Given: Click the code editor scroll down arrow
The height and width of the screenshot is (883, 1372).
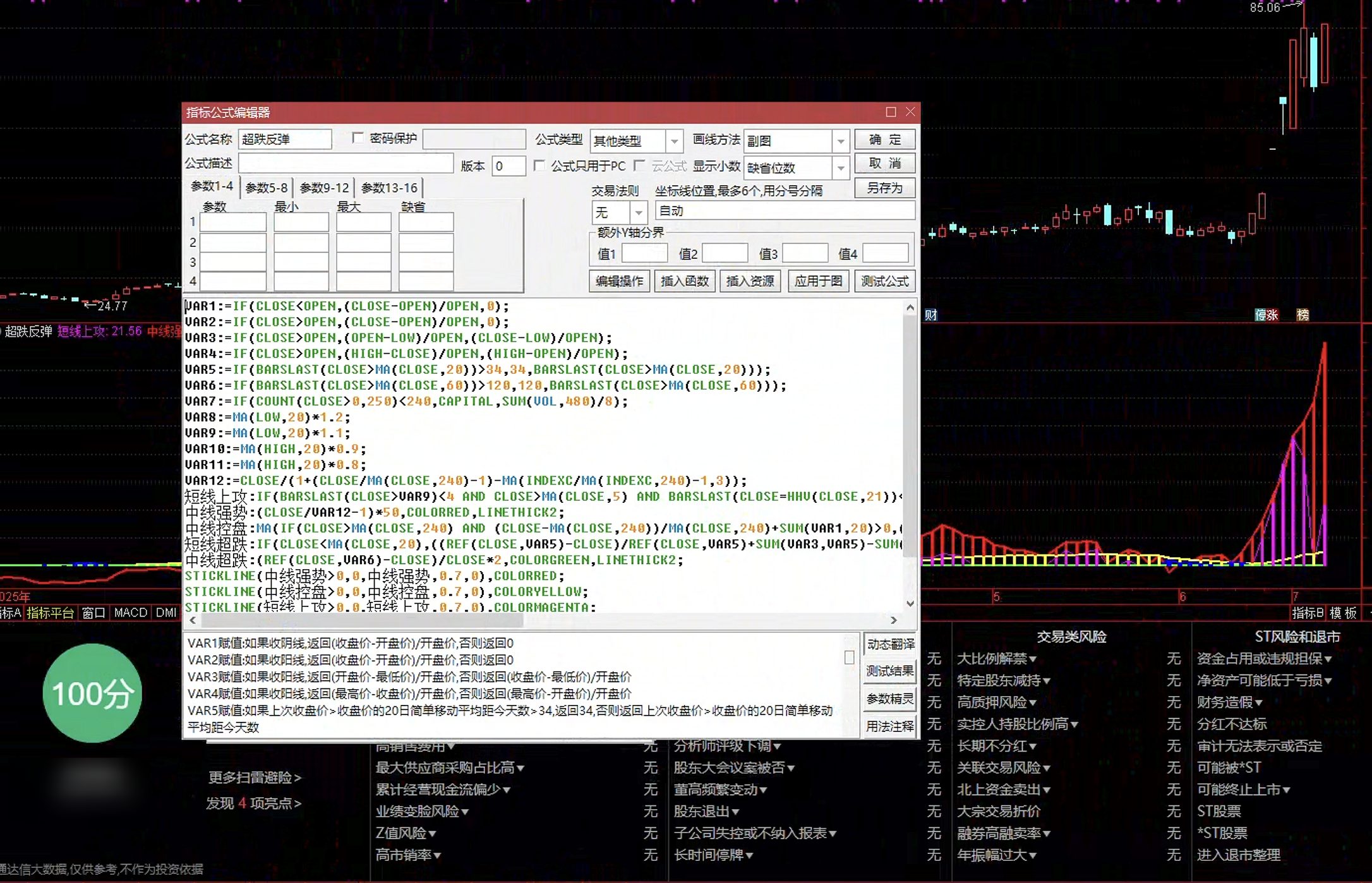Looking at the screenshot, I should point(910,604).
